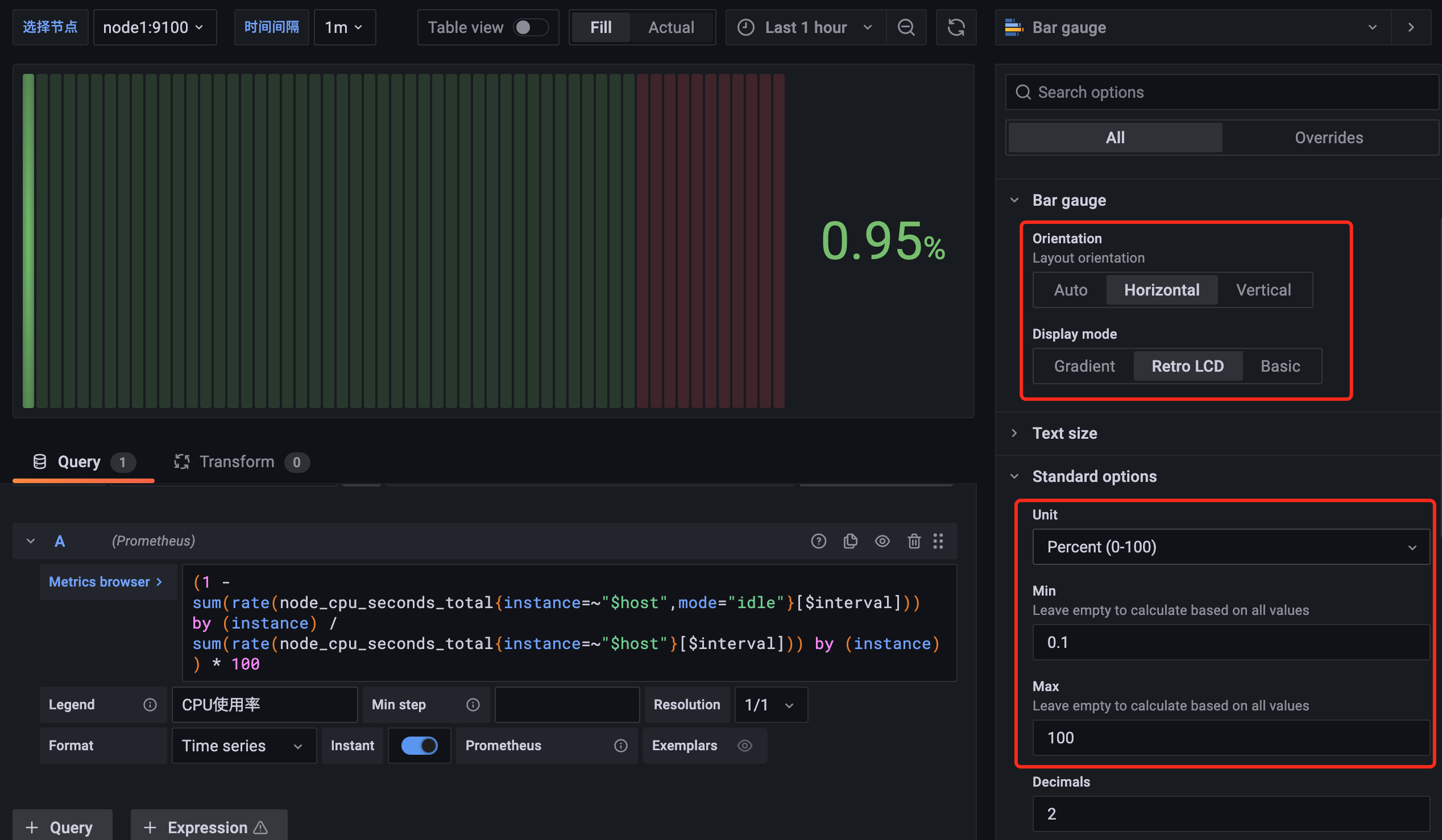Turn off the Instant query toggle
The image size is (1442, 840).
420,746
